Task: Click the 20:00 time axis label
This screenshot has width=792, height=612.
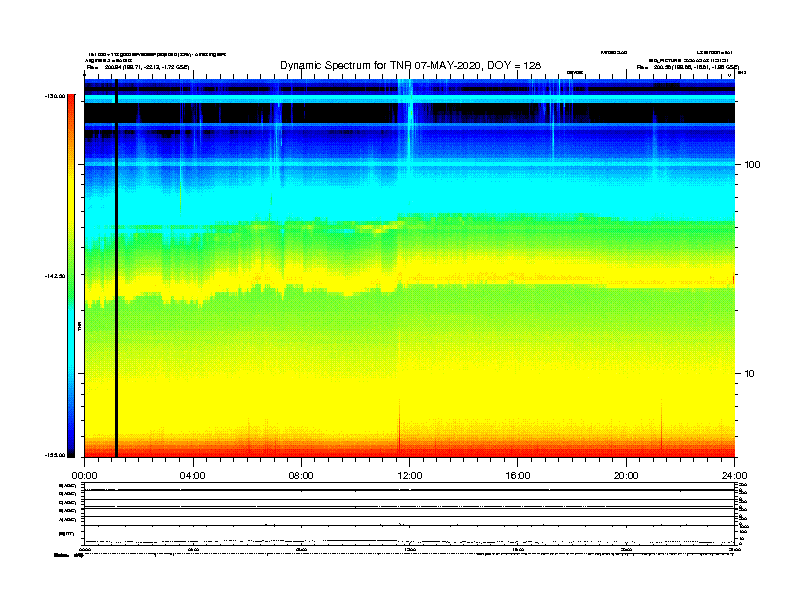Action: point(626,476)
